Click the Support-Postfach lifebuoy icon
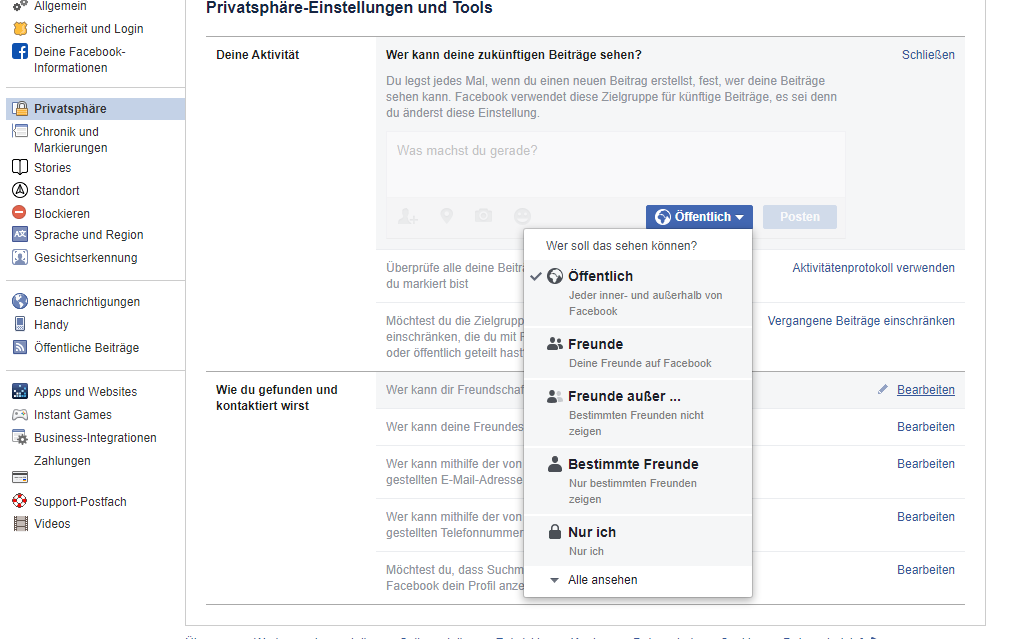 [x=19, y=501]
